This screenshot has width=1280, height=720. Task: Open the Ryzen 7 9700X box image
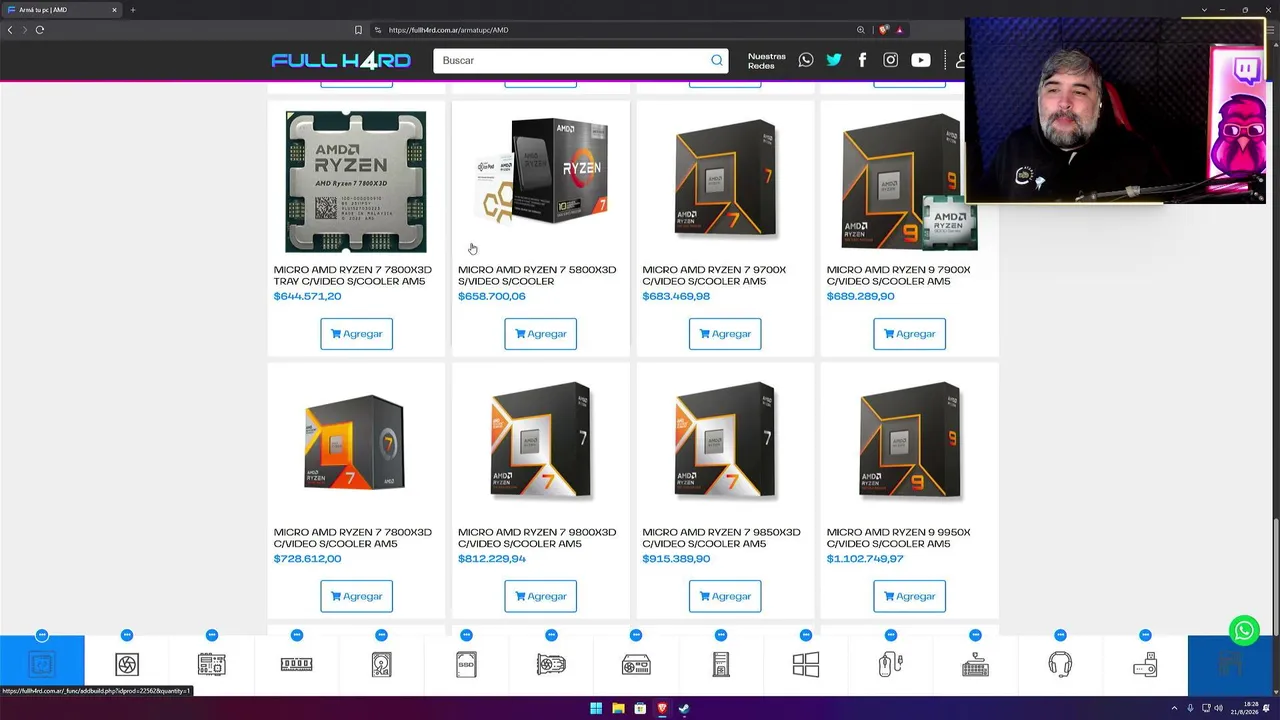(x=725, y=179)
